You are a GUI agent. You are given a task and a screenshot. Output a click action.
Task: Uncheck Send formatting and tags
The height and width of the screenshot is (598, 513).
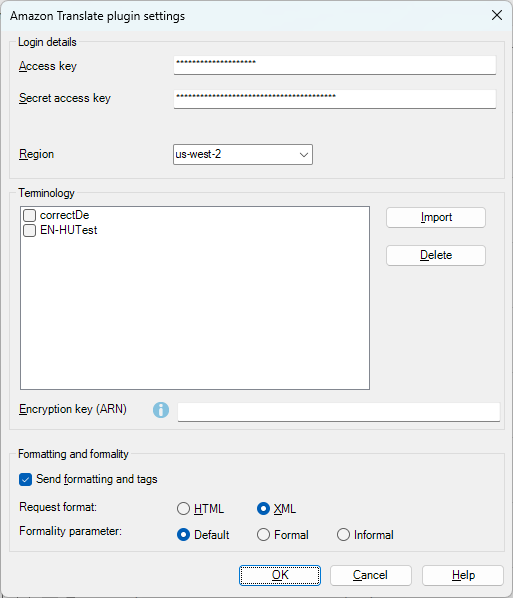pos(26,479)
